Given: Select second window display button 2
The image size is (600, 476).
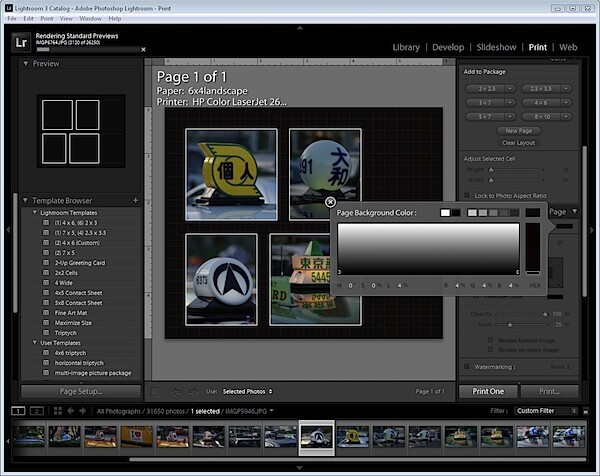Looking at the screenshot, I should (37, 411).
